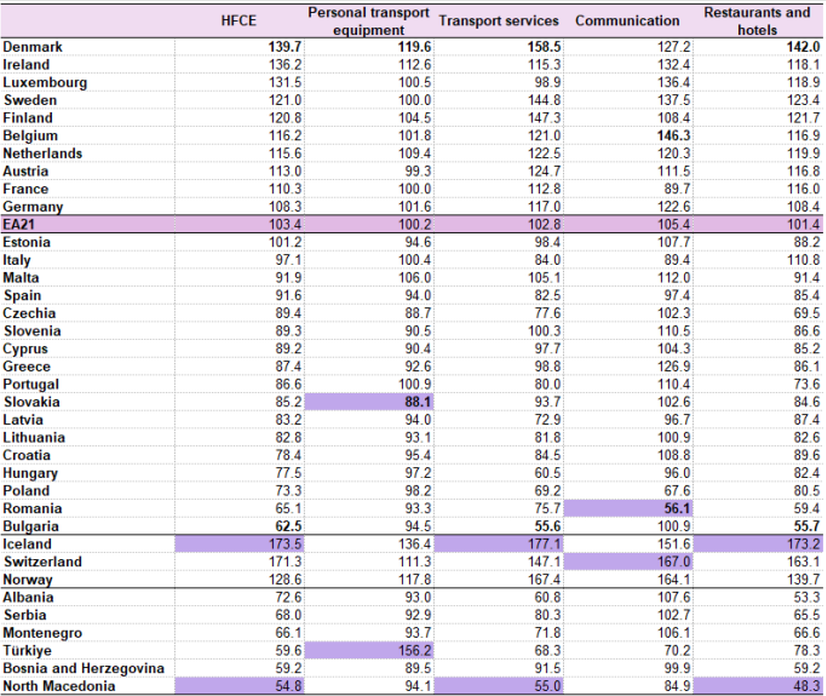This screenshot has width=826, height=696.
Task: Click the Norway row label
Action: (28, 580)
